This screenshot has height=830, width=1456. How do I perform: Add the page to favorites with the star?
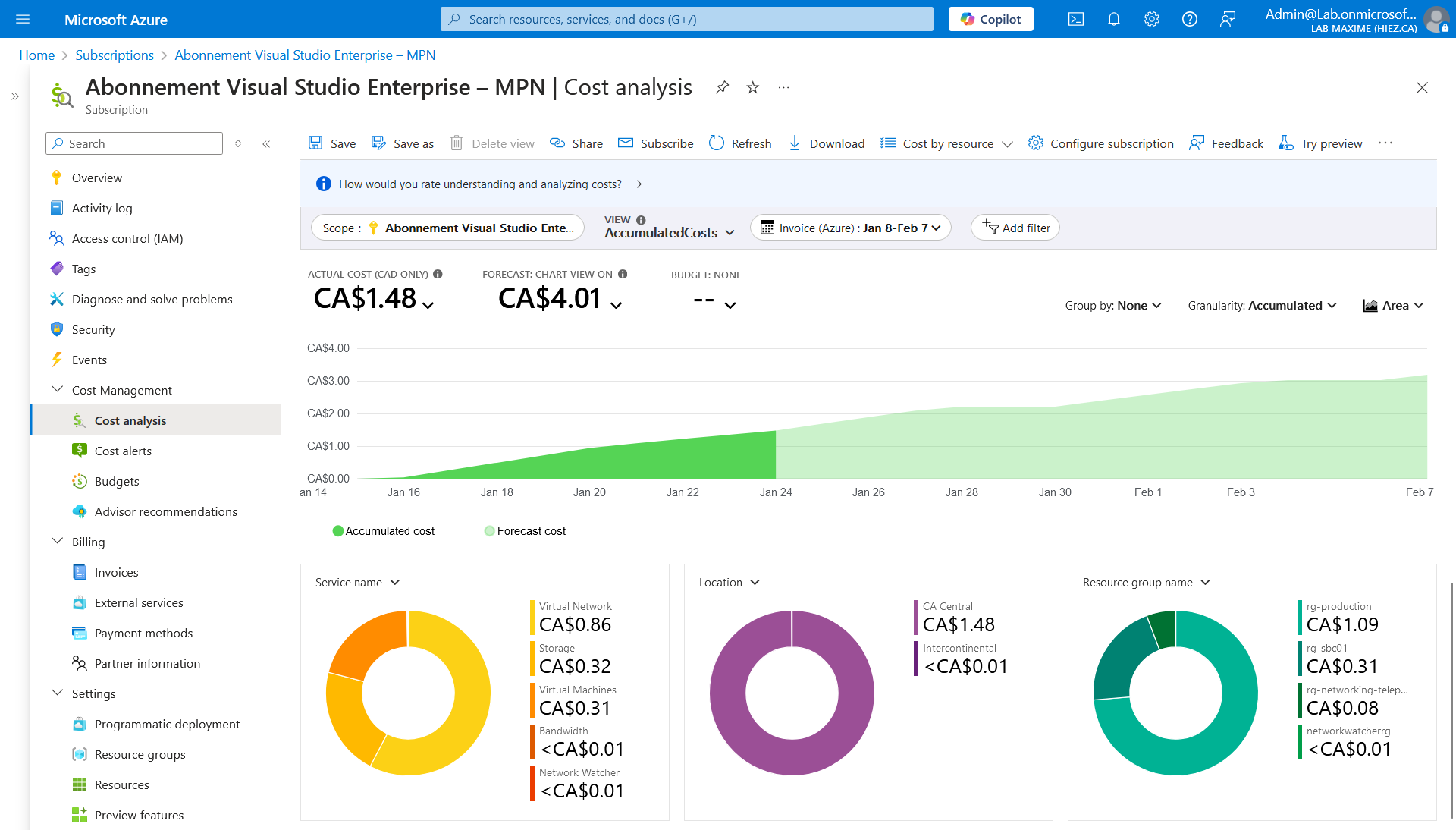(x=752, y=87)
